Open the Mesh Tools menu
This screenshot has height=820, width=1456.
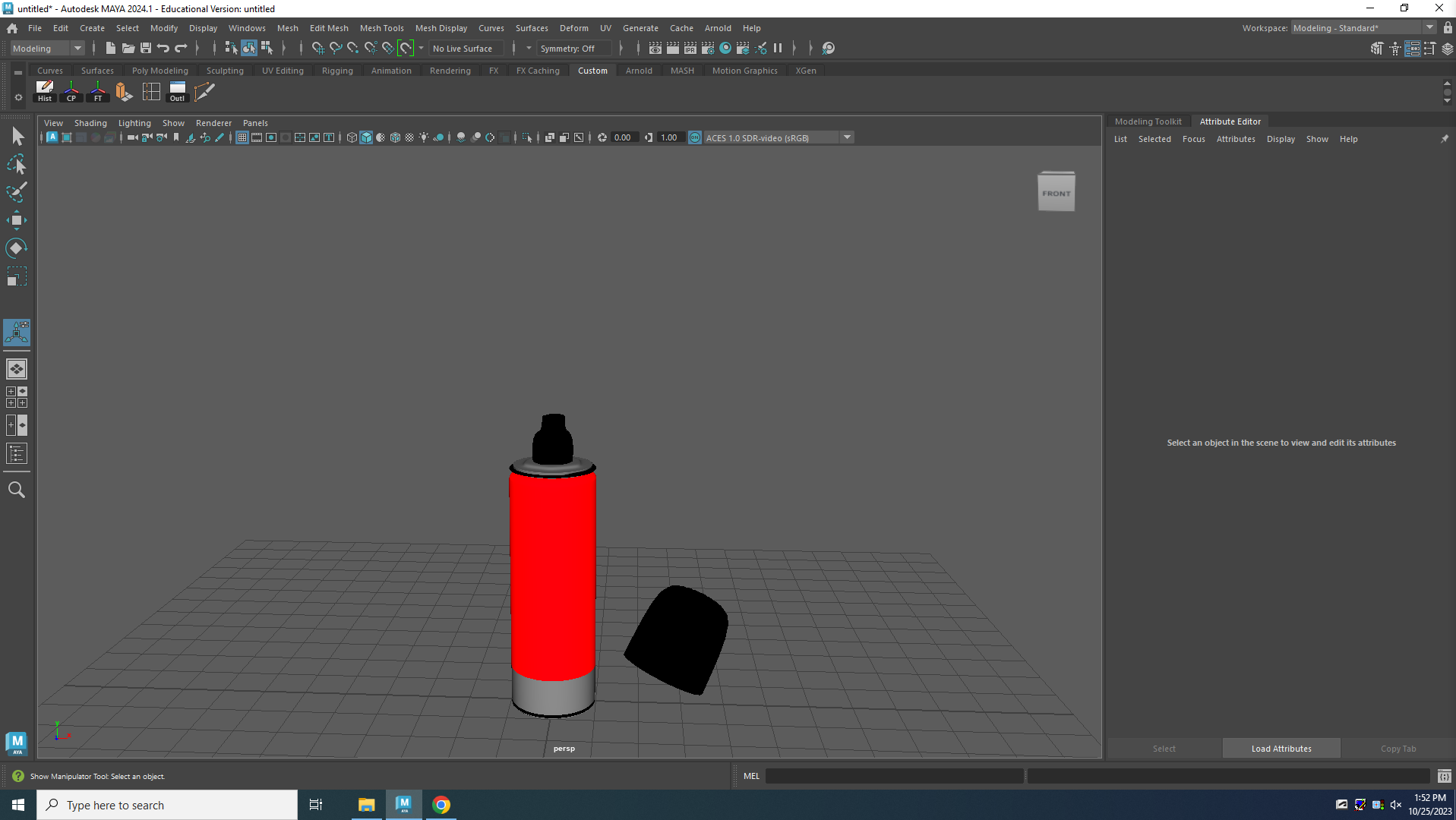pyautogui.click(x=381, y=28)
